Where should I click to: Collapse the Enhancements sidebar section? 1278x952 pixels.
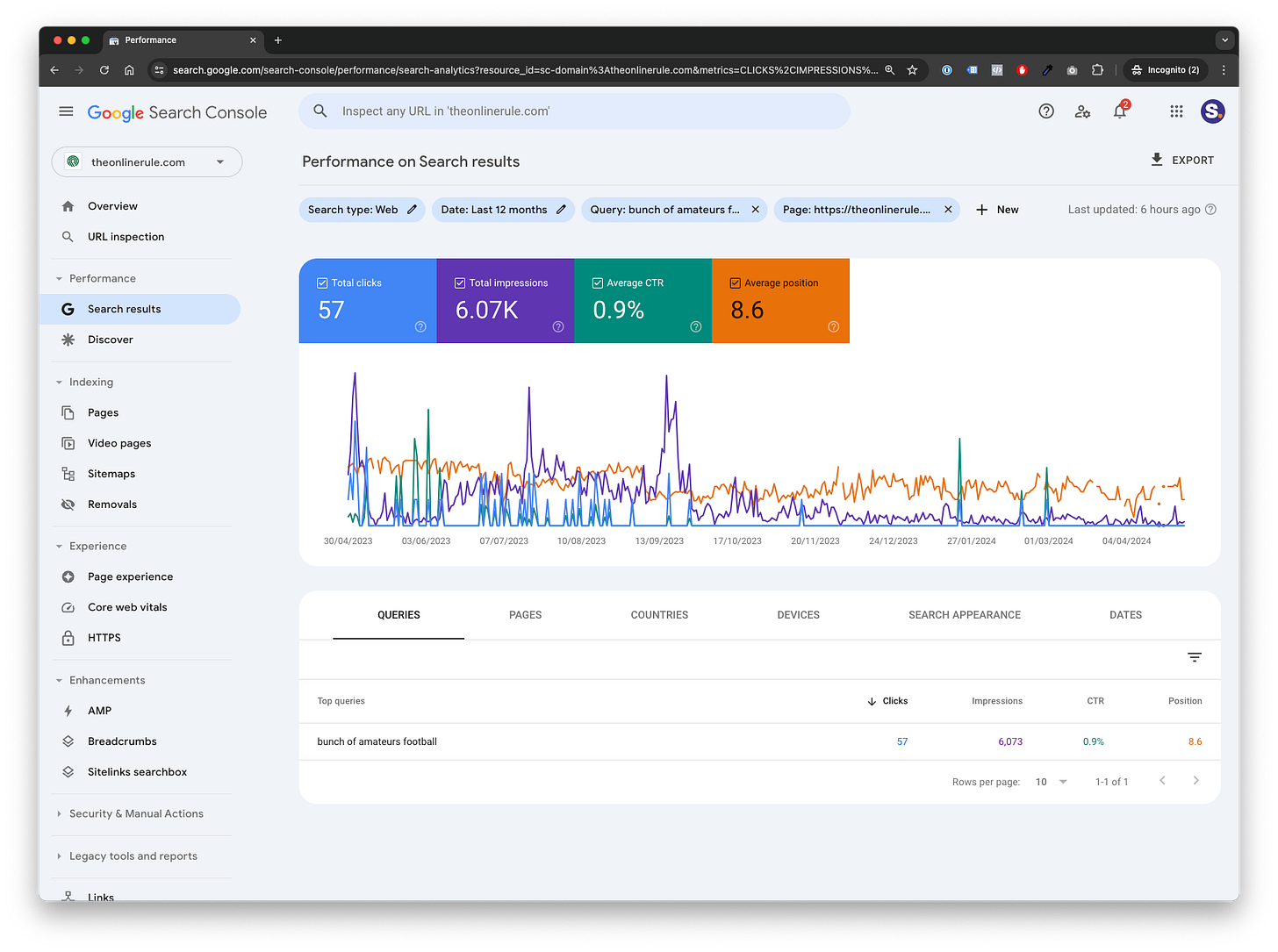pyautogui.click(x=59, y=681)
